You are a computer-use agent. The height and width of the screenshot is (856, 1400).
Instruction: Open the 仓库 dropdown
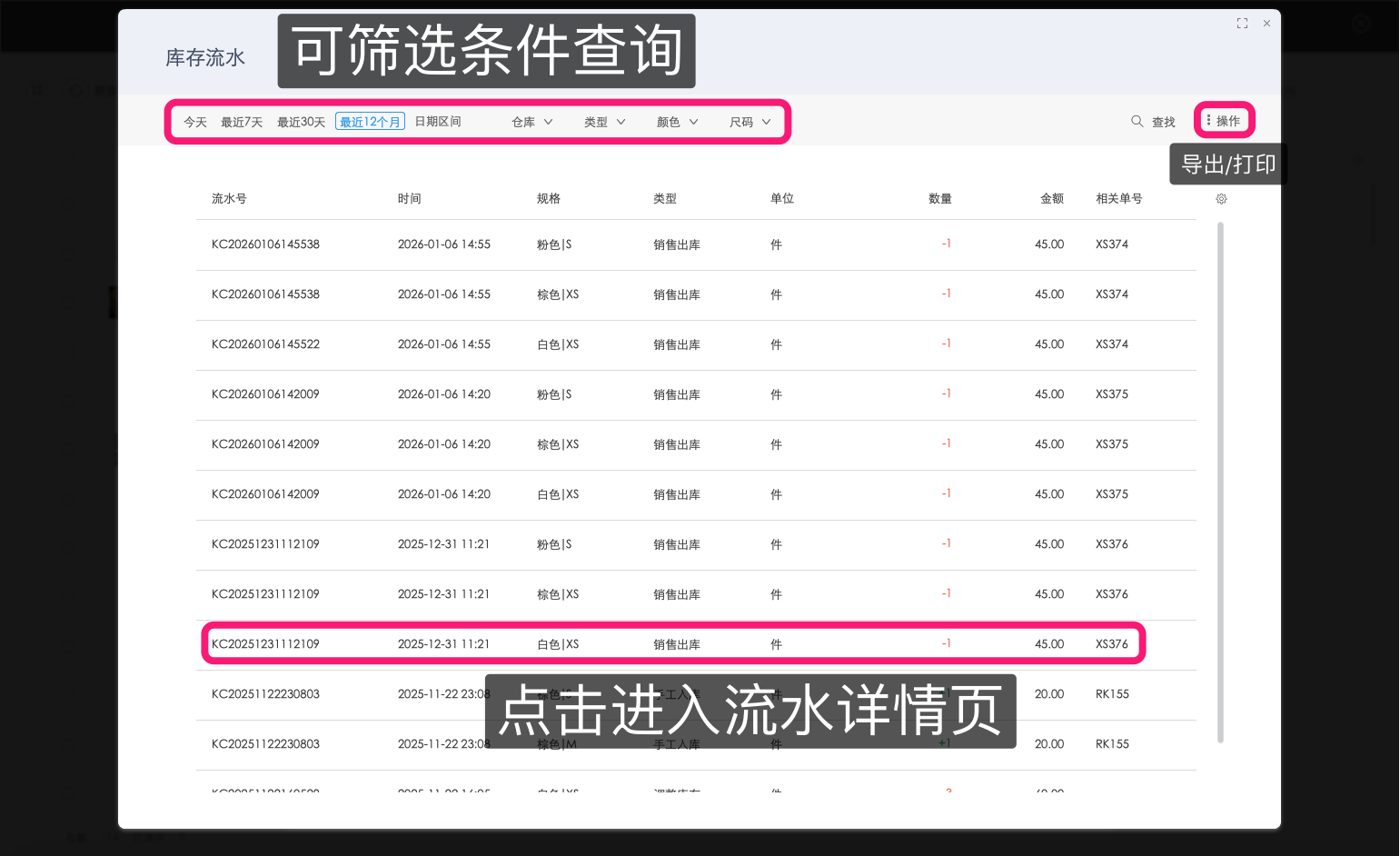click(x=532, y=122)
